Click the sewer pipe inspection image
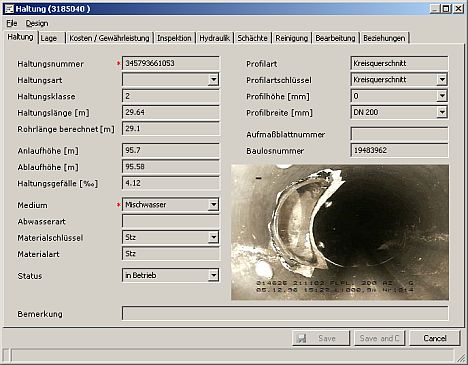 [x=340, y=232]
